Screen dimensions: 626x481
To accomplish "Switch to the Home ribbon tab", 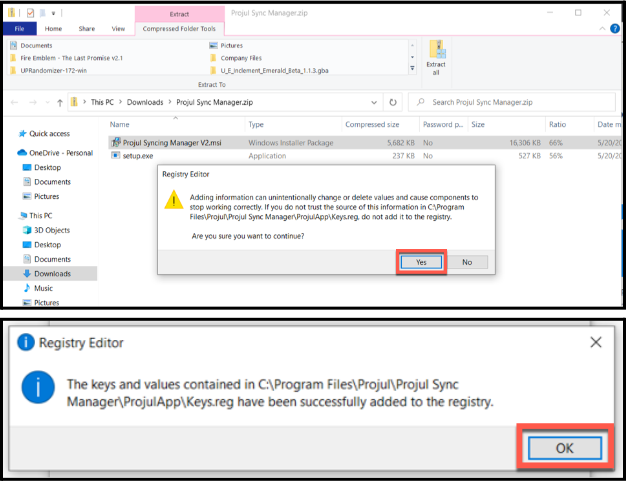I will tap(53, 28).
